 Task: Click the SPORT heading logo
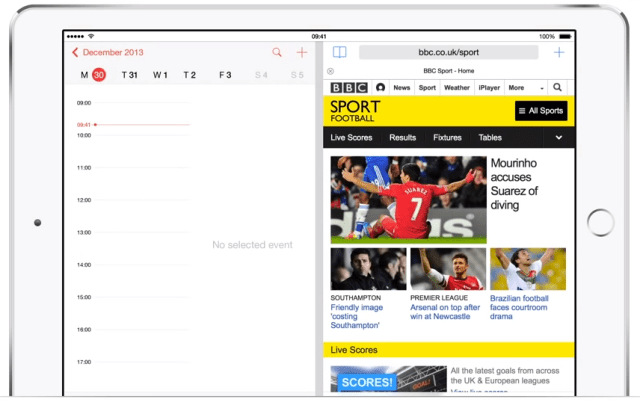(x=355, y=107)
